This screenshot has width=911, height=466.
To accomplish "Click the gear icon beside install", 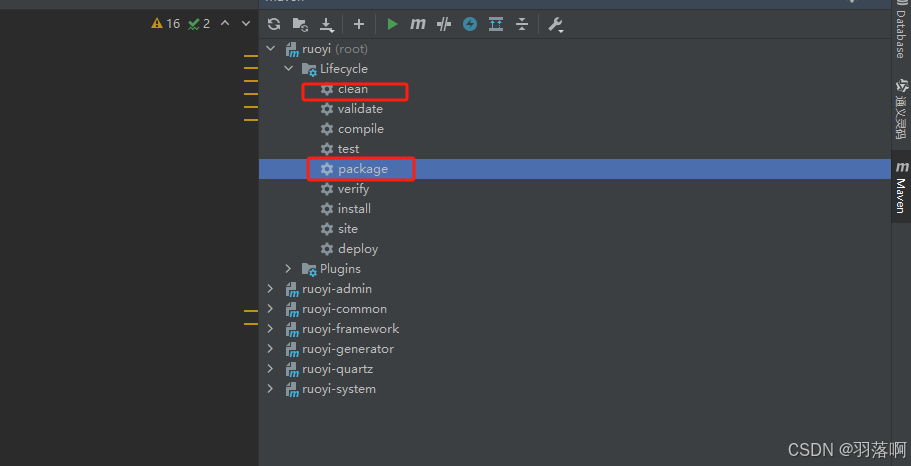I will (x=327, y=209).
